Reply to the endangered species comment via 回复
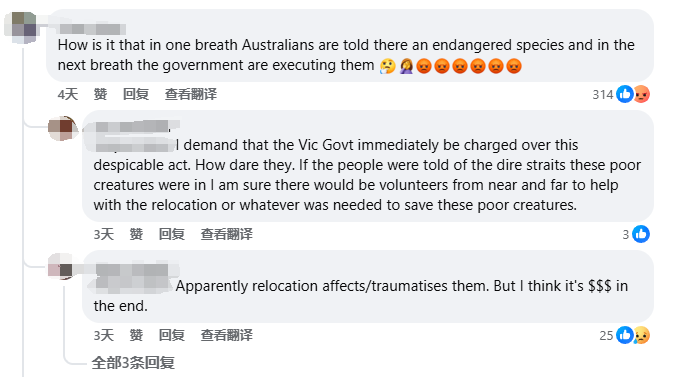 (x=136, y=94)
